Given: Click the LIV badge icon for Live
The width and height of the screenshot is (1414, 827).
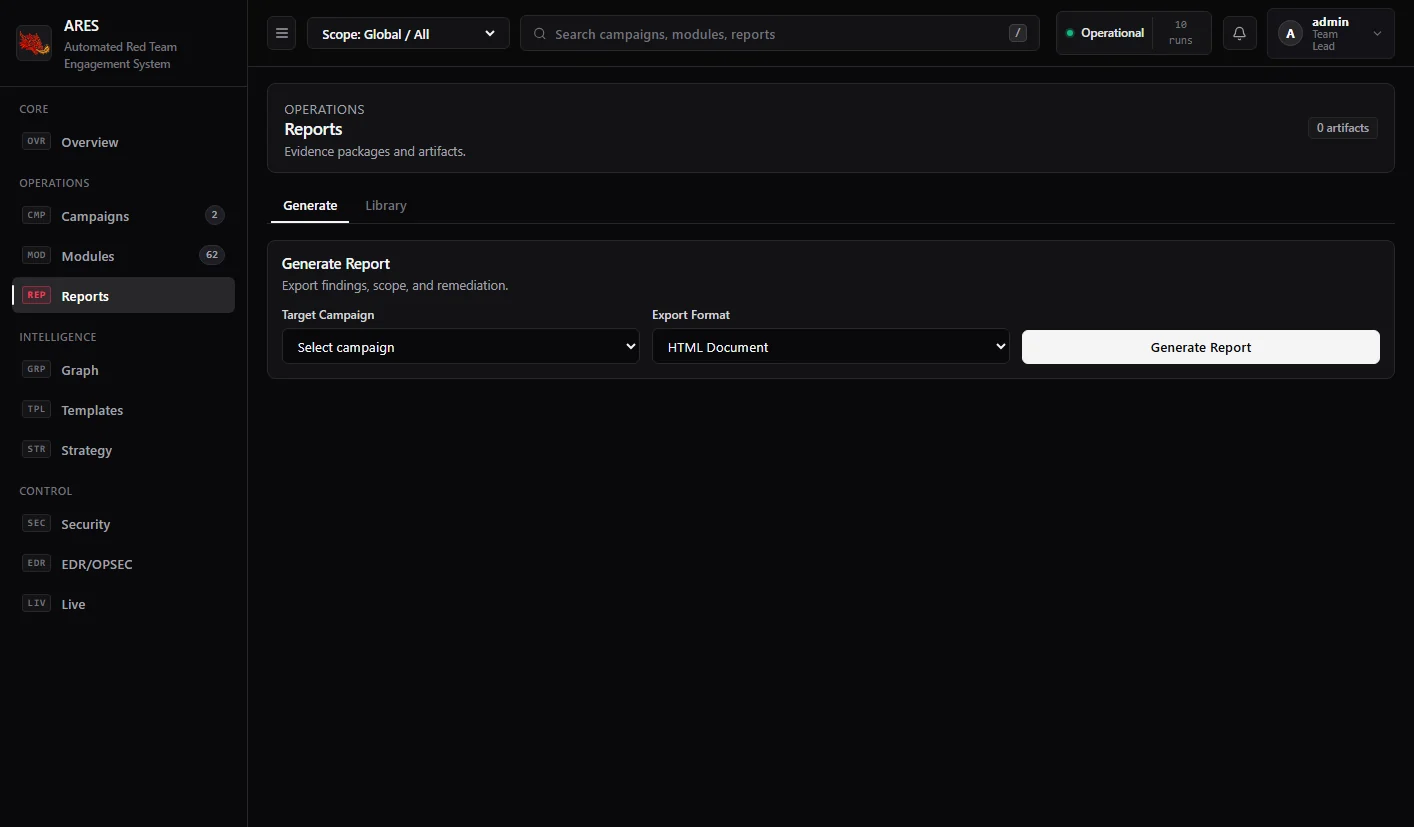Looking at the screenshot, I should 37,604.
